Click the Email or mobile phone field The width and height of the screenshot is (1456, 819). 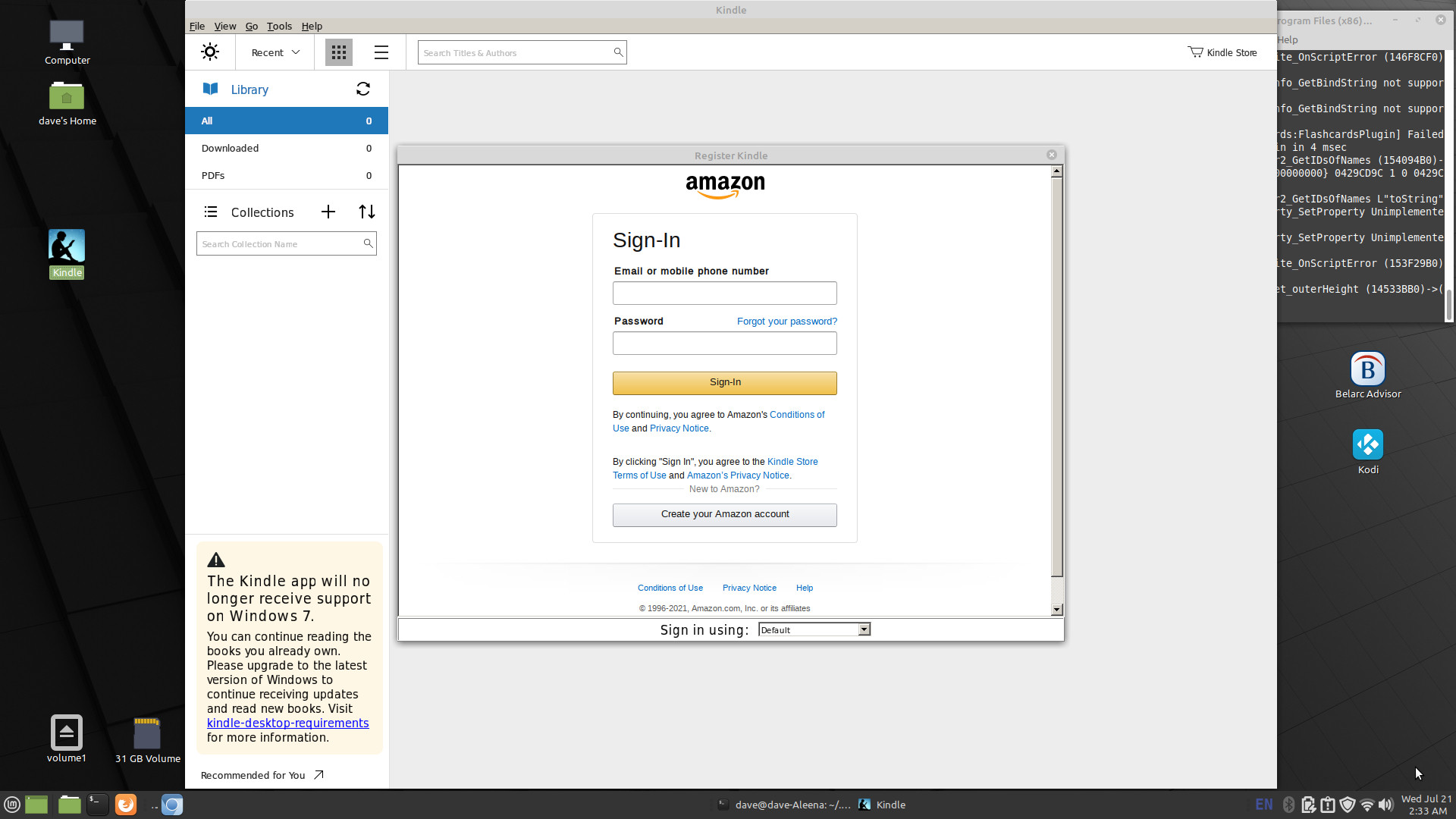pos(725,293)
